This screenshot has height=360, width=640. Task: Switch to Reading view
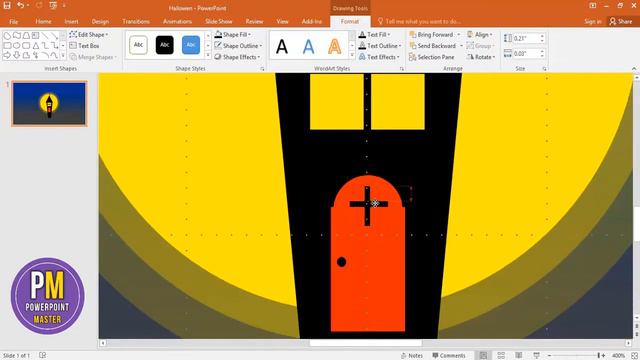click(519, 356)
